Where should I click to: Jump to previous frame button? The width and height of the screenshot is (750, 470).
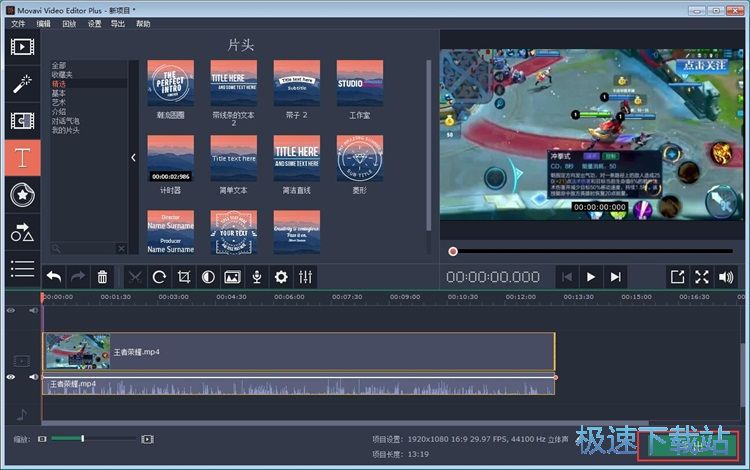567,277
